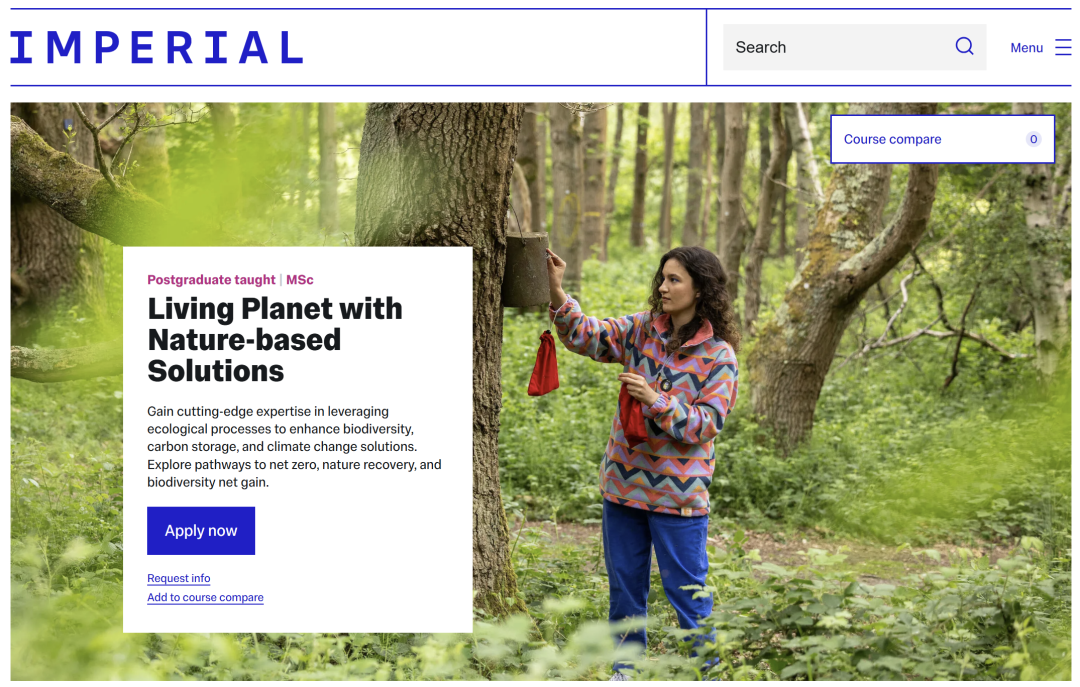This screenshot has height=687, width=1080.
Task: Open the Request info link
Action: coord(178,578)
